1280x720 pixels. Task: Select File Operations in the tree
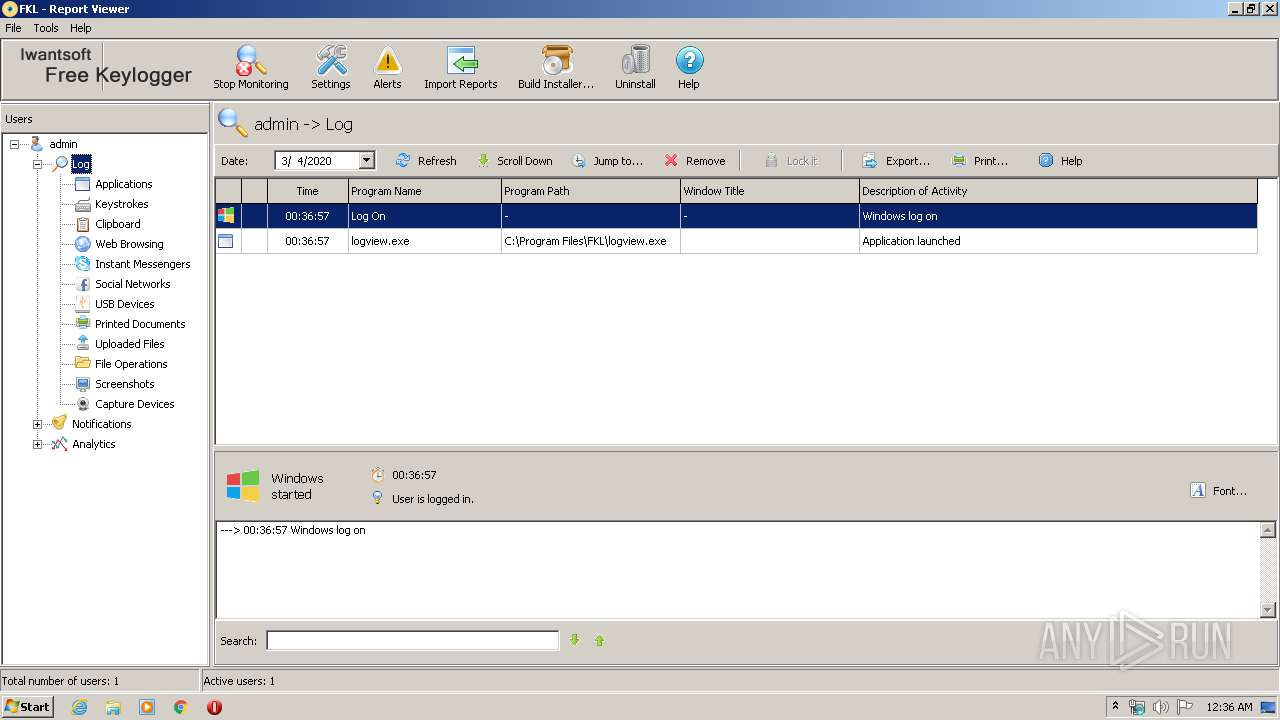(131, 364)
